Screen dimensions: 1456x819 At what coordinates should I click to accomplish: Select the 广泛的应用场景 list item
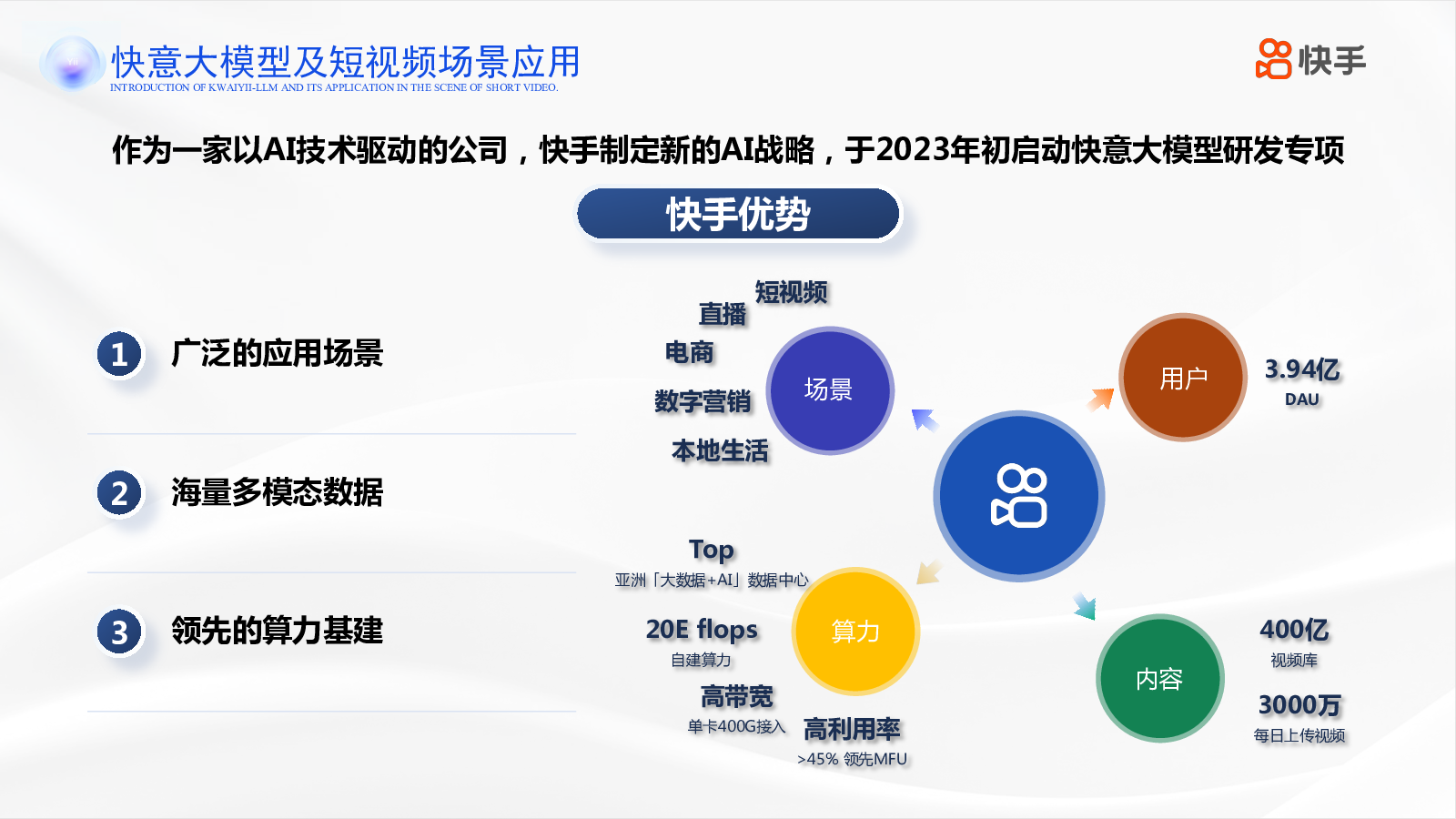pyautogui.click(x=277, y=354)
